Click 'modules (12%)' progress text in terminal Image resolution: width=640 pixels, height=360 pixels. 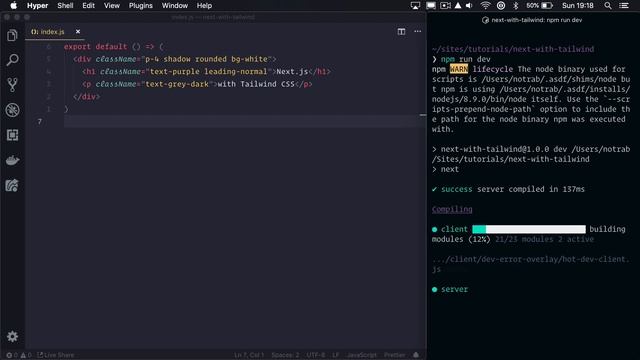(461, 240)
